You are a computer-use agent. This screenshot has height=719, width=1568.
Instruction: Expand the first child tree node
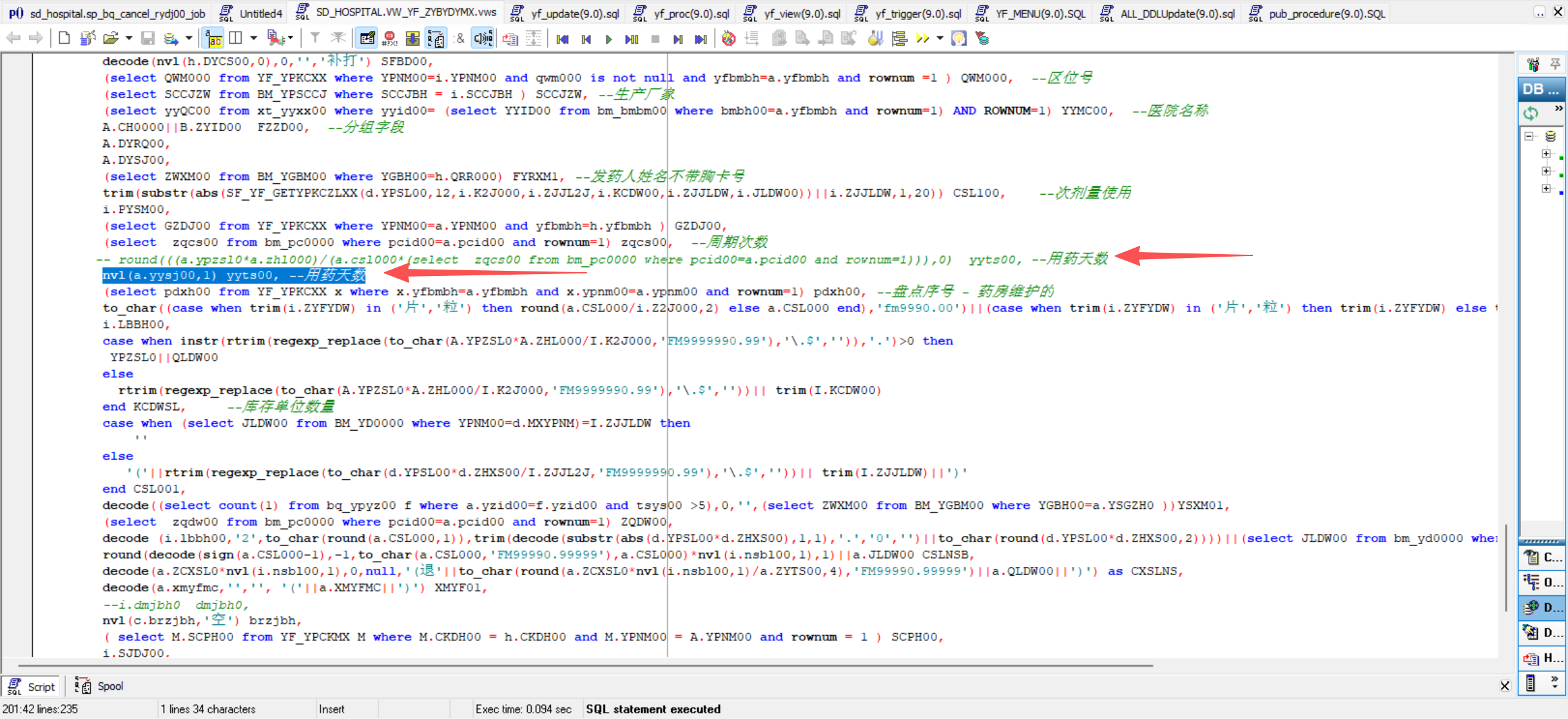click(1545, 153)
